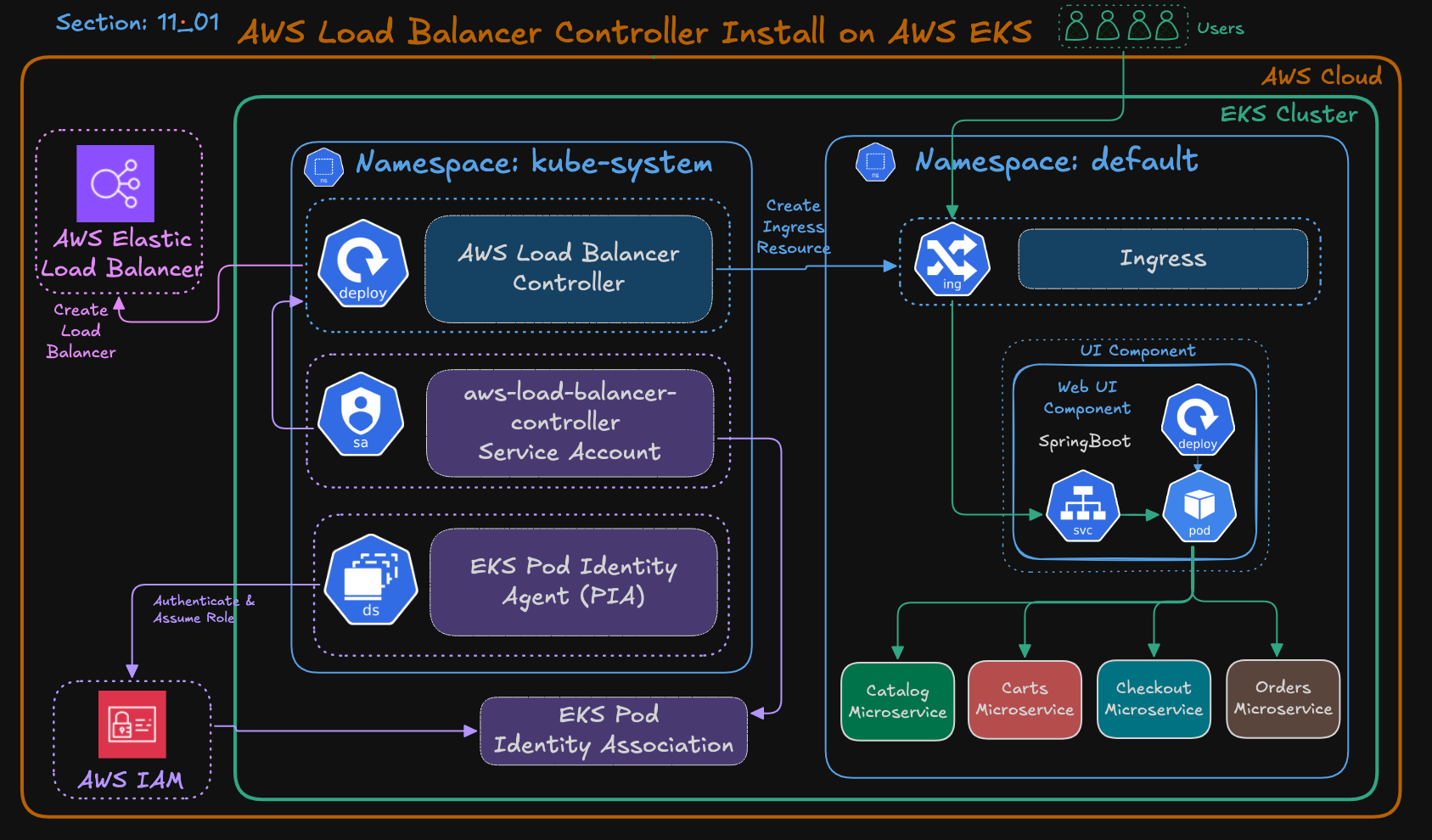1432x840 pixels.
Task: Click the Checkout Microservice teal box
Action: [x=1154, y=699]
